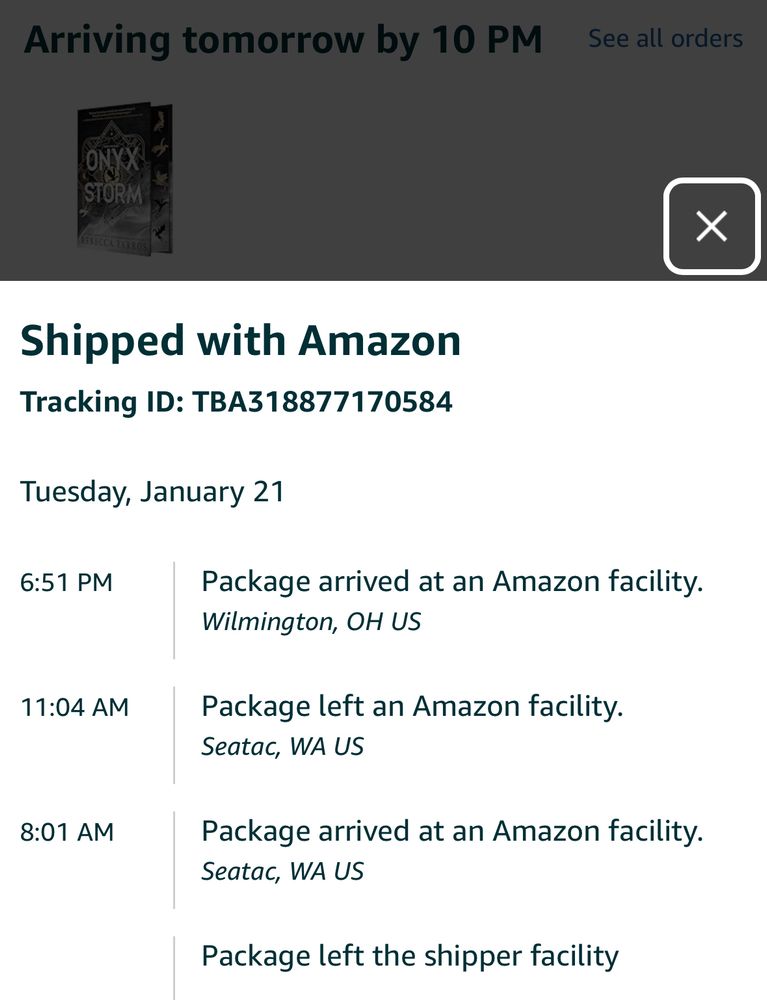This screenshot has height=1000, width=767.
Task: Select 'Package left an Amazon facility' event
Action: tap(412, 706)
